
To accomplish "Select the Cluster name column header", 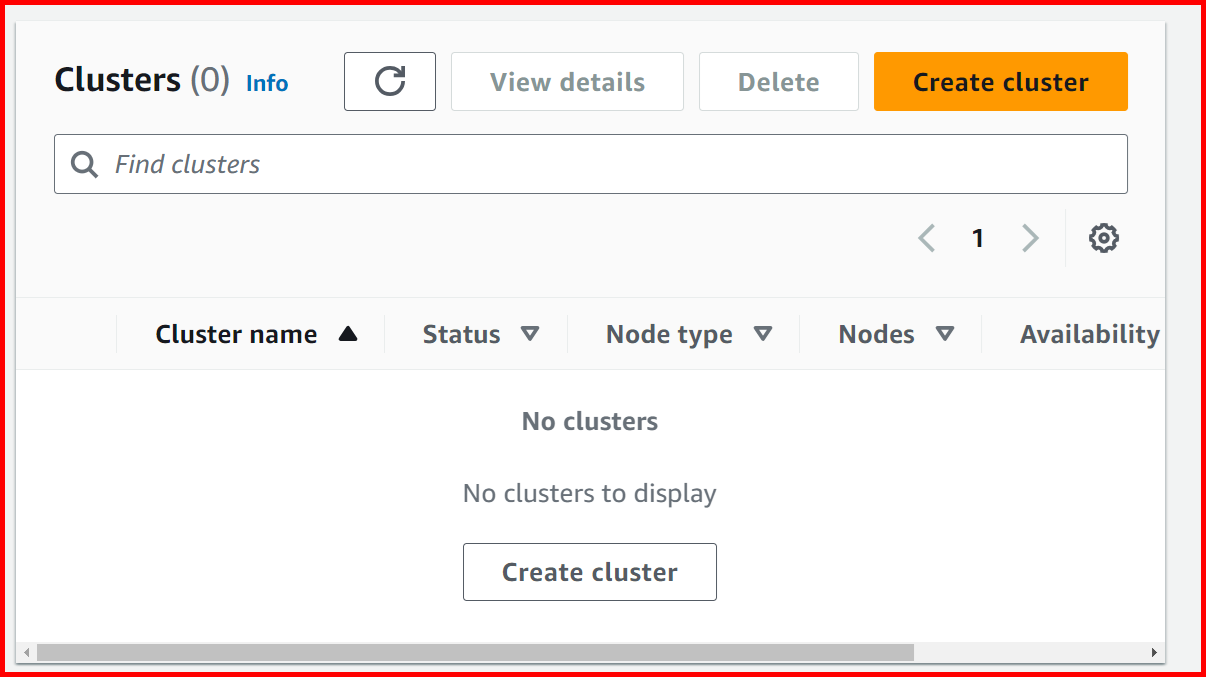I will [x=235, y=334].
